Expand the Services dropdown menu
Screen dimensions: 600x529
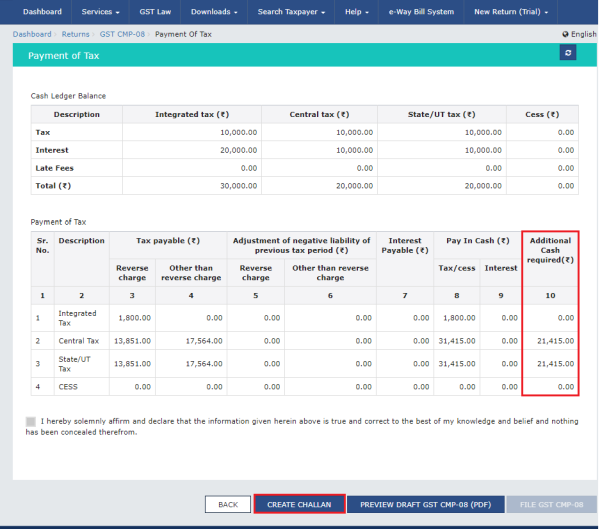click(x=100, y=12)
